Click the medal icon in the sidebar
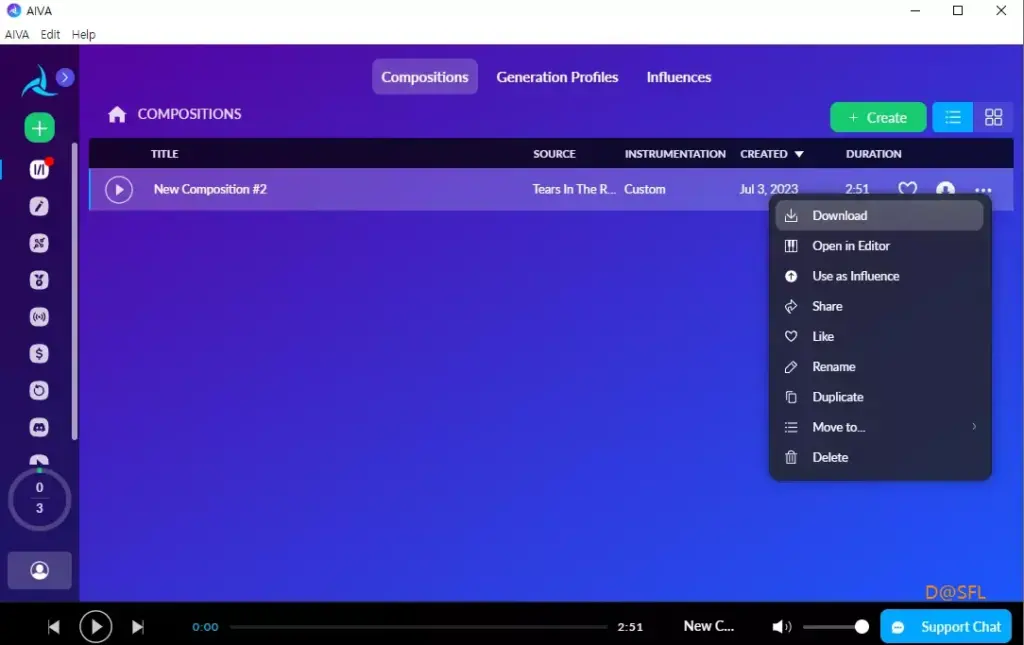Image resolution: width=1024 pixels, height=645 pixels. pos(39,280)
